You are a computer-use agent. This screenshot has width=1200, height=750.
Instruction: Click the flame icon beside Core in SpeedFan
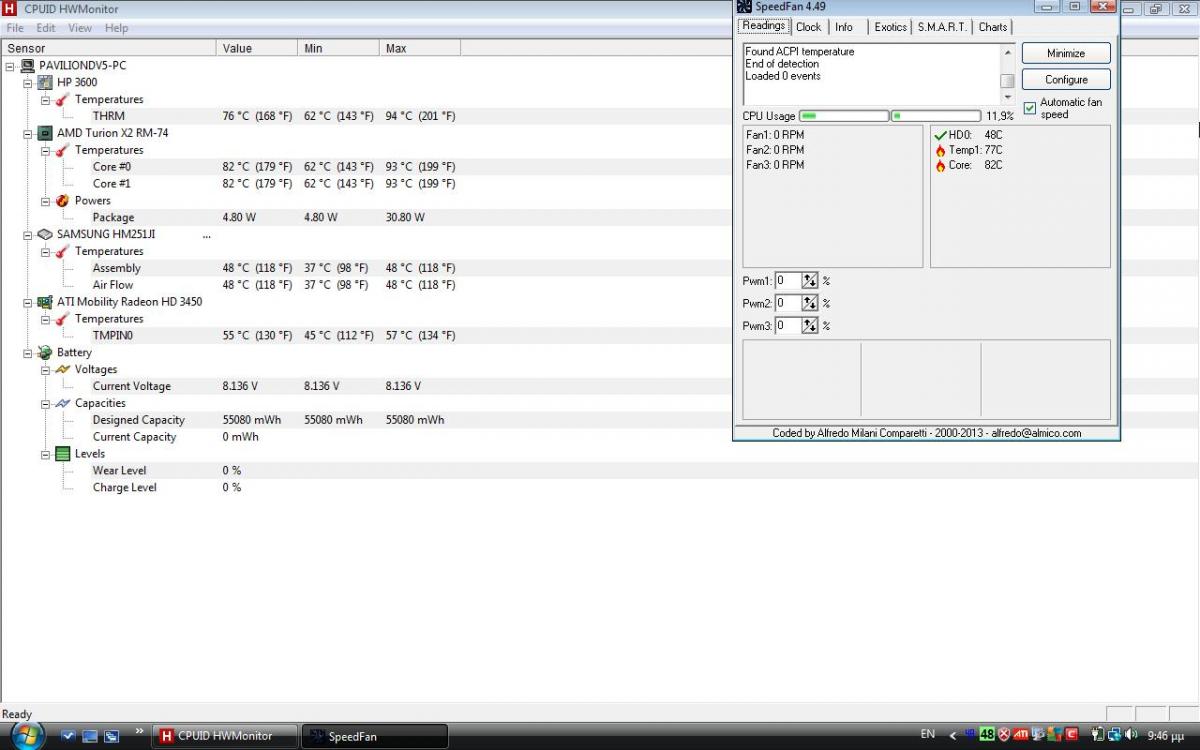click(940, 165)
